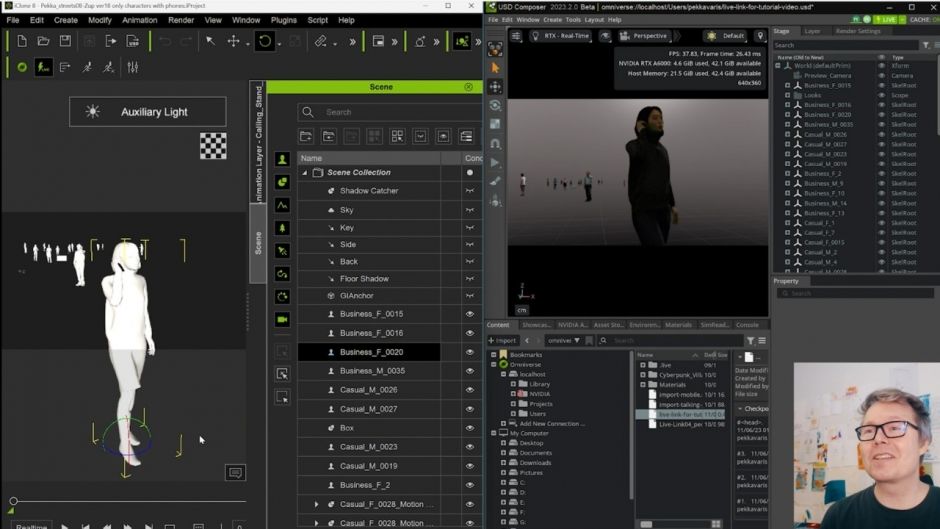The height and width of the screenshot is (529, 940).
Task: Open the Plugins menu in iClone
Action: coord(284,20)
